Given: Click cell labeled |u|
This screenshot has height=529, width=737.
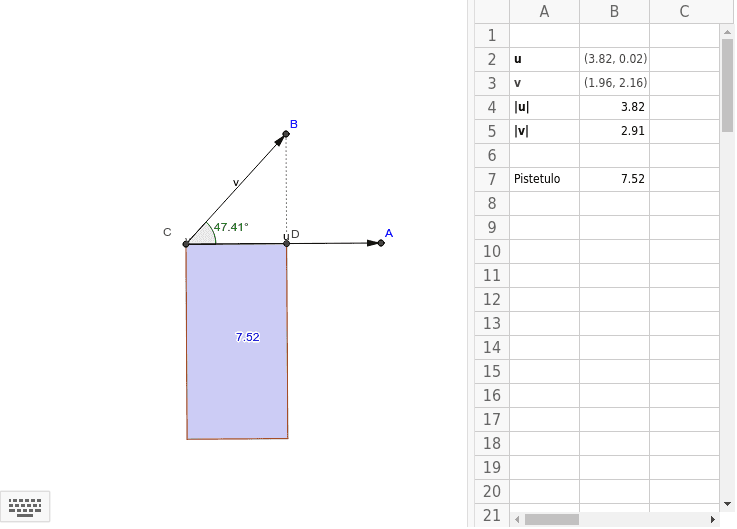Looking at the screenshot, I should [544, 107].
